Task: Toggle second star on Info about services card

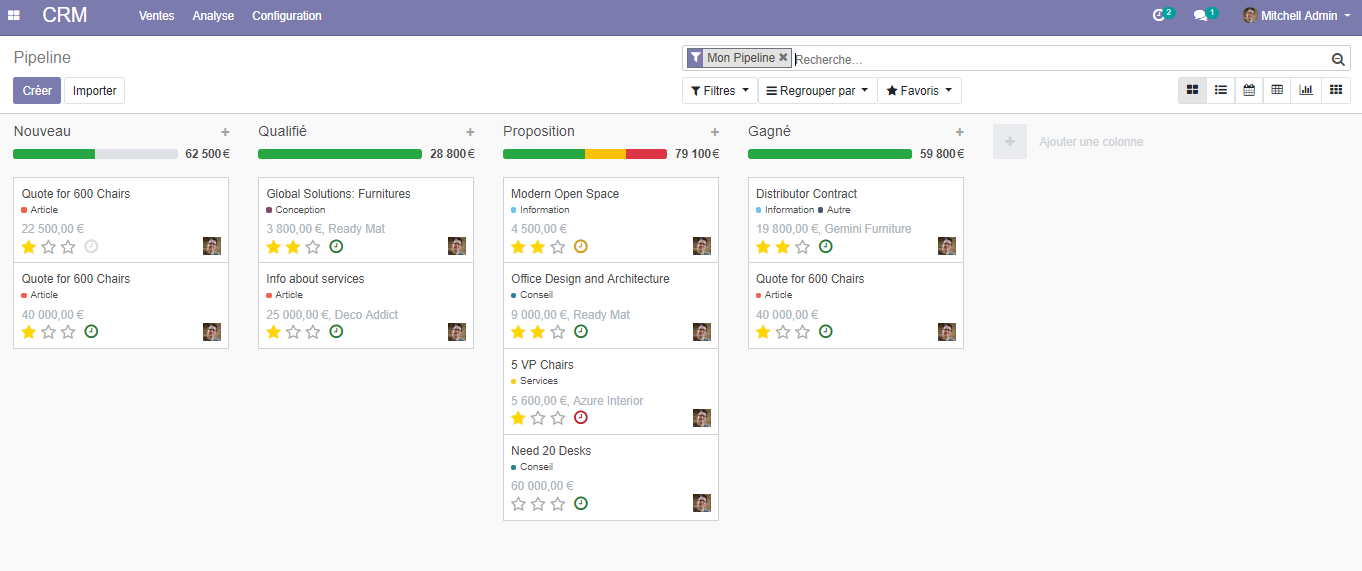Action: [x=293, y=332]
